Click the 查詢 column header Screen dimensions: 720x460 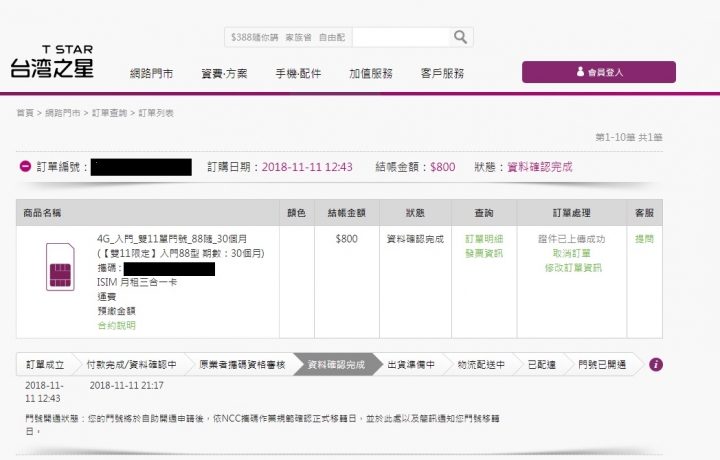484,213
